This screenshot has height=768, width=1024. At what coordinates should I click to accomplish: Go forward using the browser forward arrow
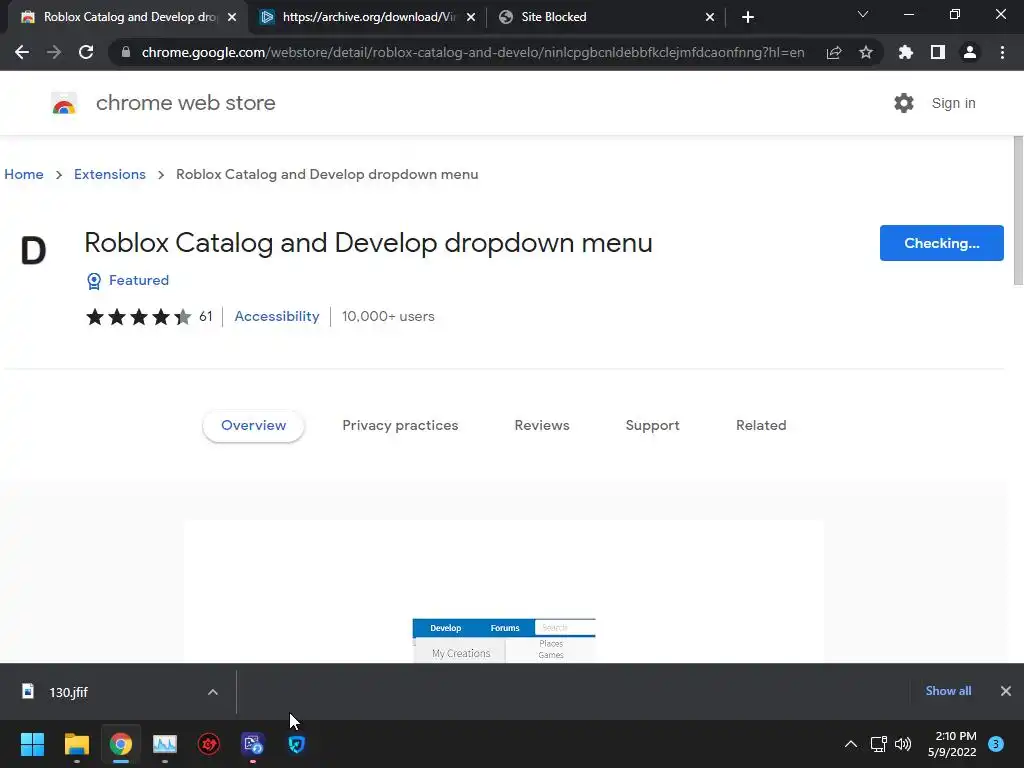click(54, 52)
